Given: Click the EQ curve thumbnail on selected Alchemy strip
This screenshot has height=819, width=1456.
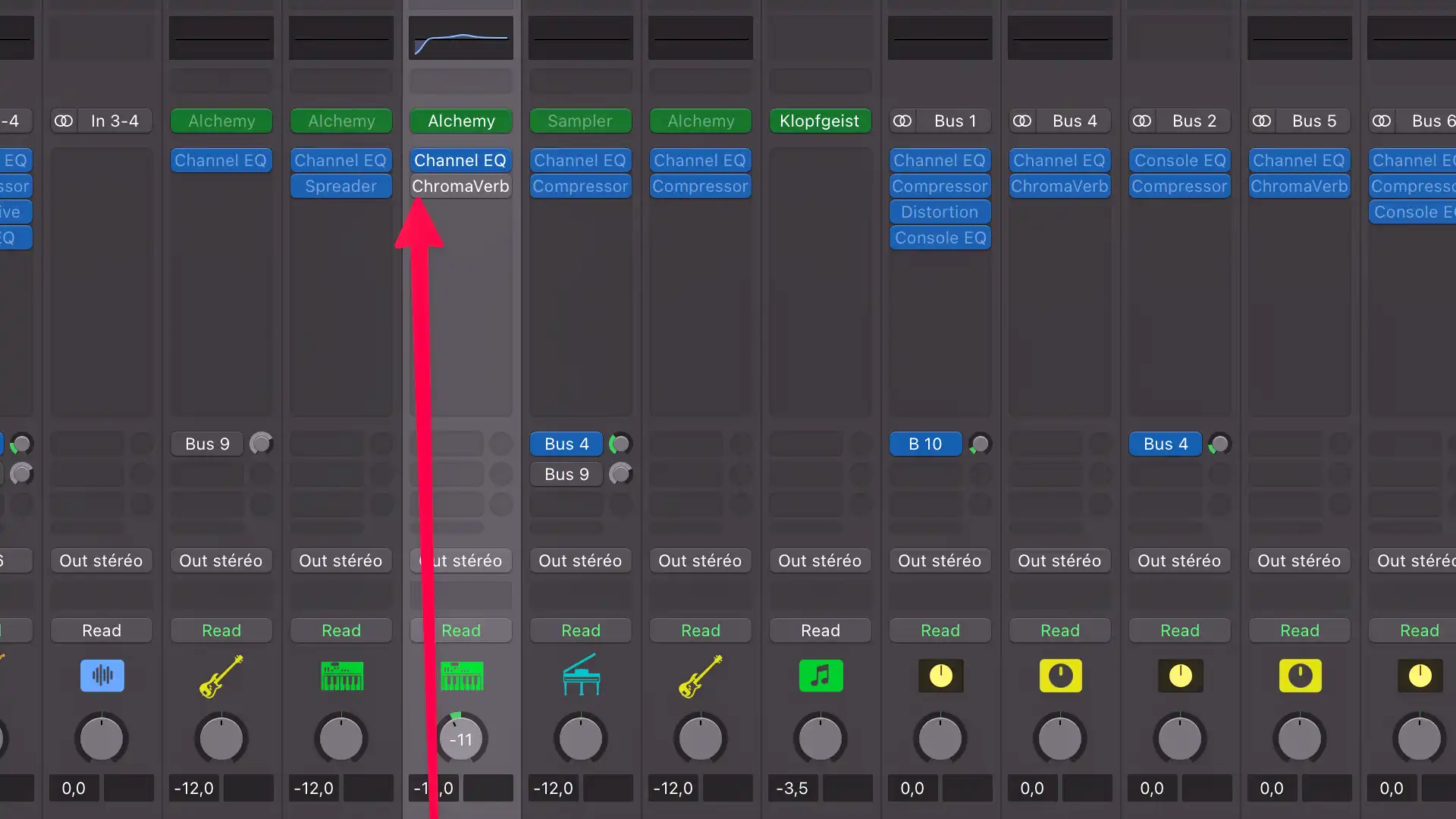Looking at the screenshot, I should click(461, 38).
